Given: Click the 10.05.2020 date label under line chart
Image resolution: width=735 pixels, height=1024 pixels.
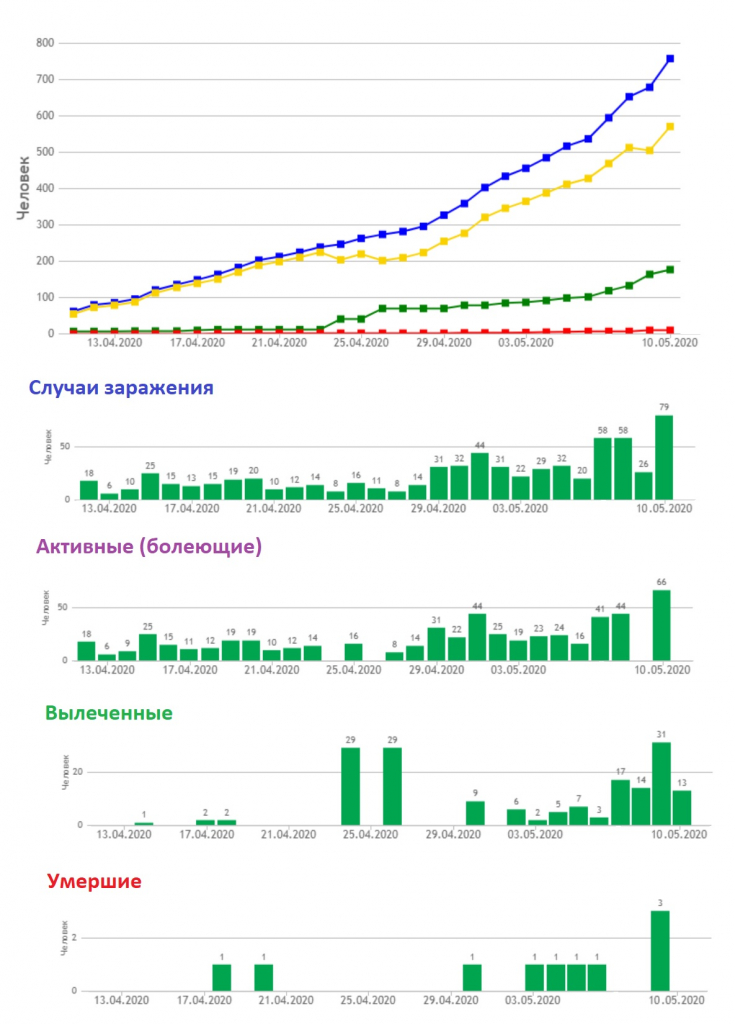Looking at the screenshot, I should point(670,343).
